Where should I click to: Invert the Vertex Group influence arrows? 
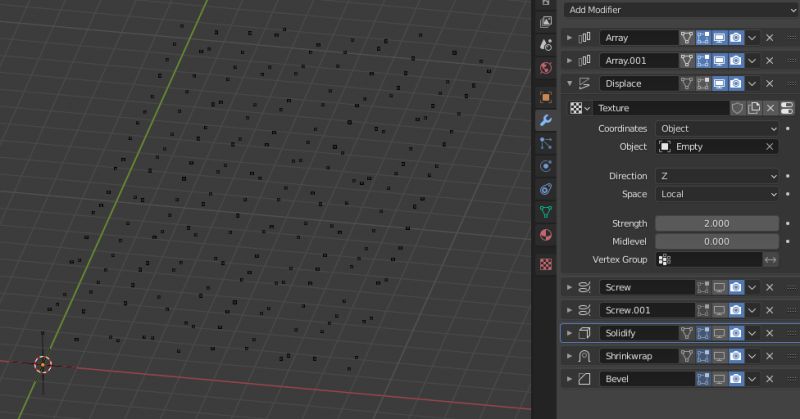(770, 260)
